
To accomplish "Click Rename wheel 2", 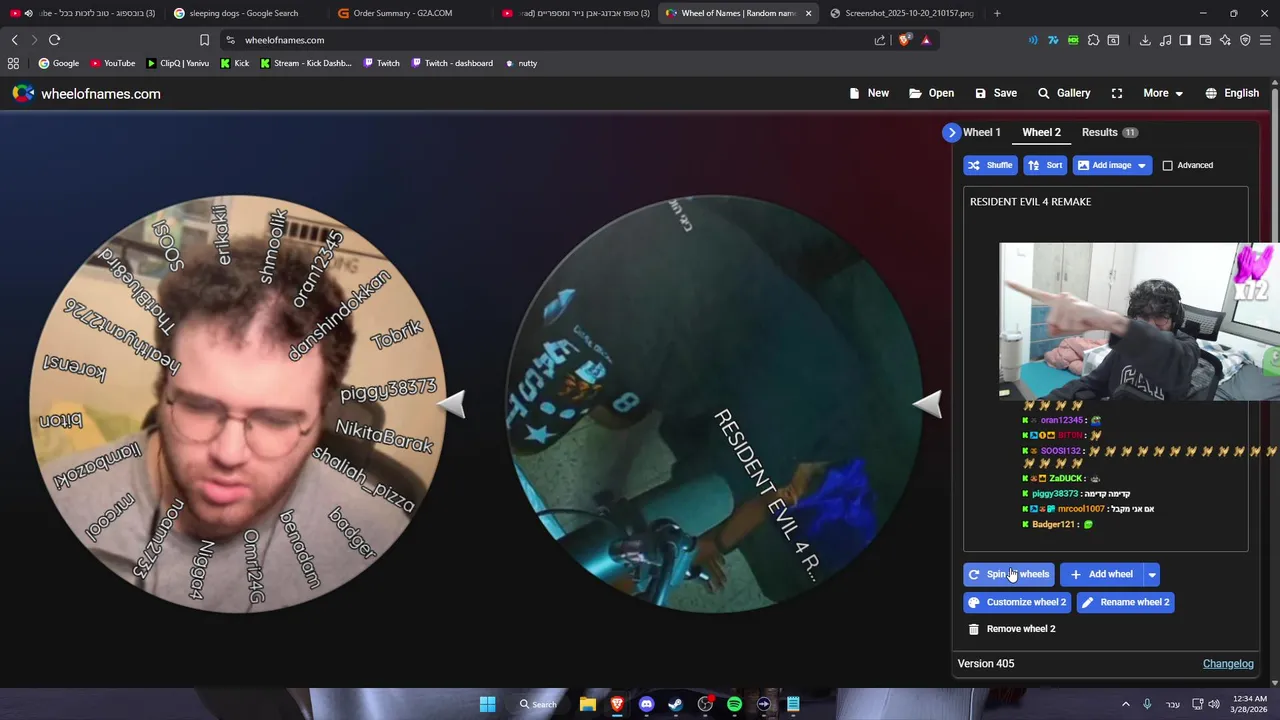I will click(x=1125, y=602).
